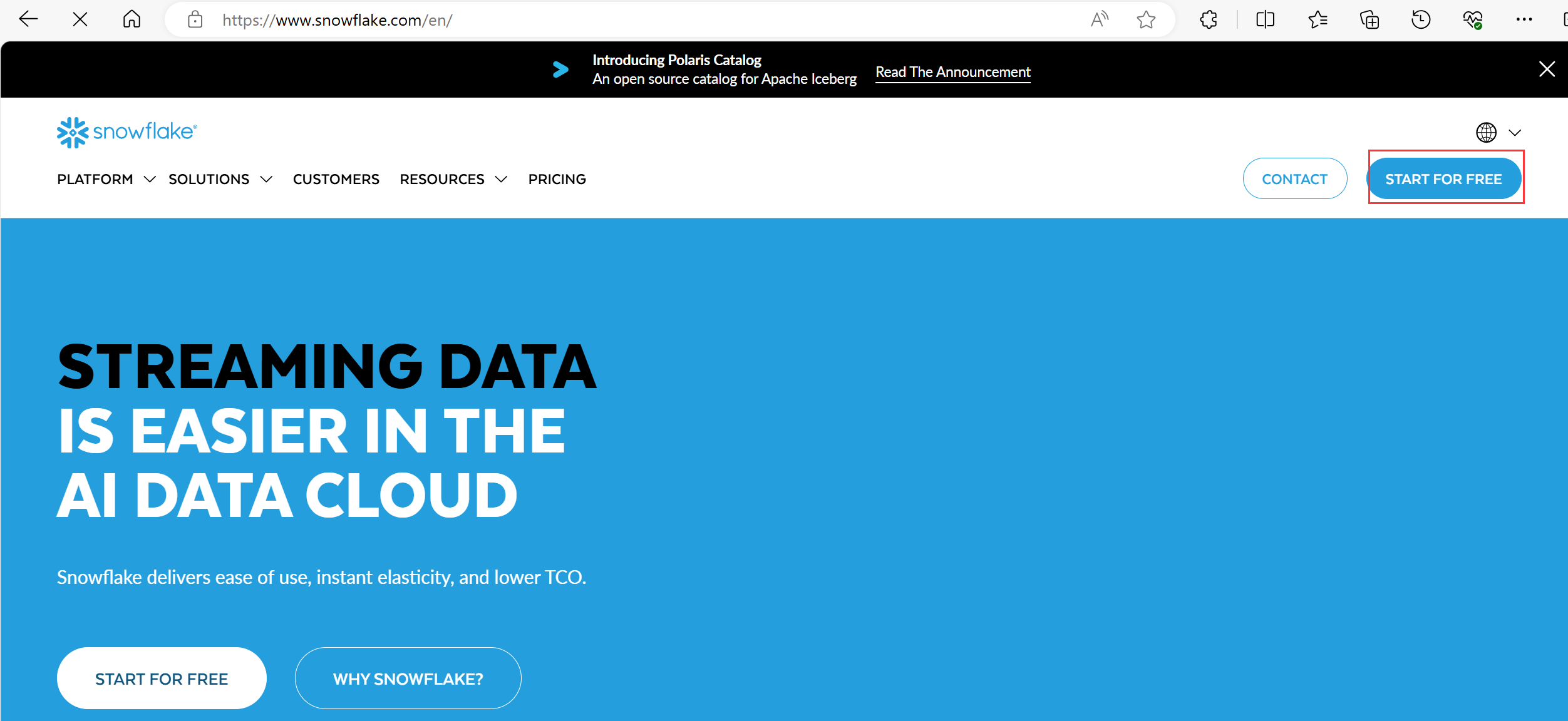1568x721 pixels.
Task: Open the Customers page
Action: tap(336, 179)
